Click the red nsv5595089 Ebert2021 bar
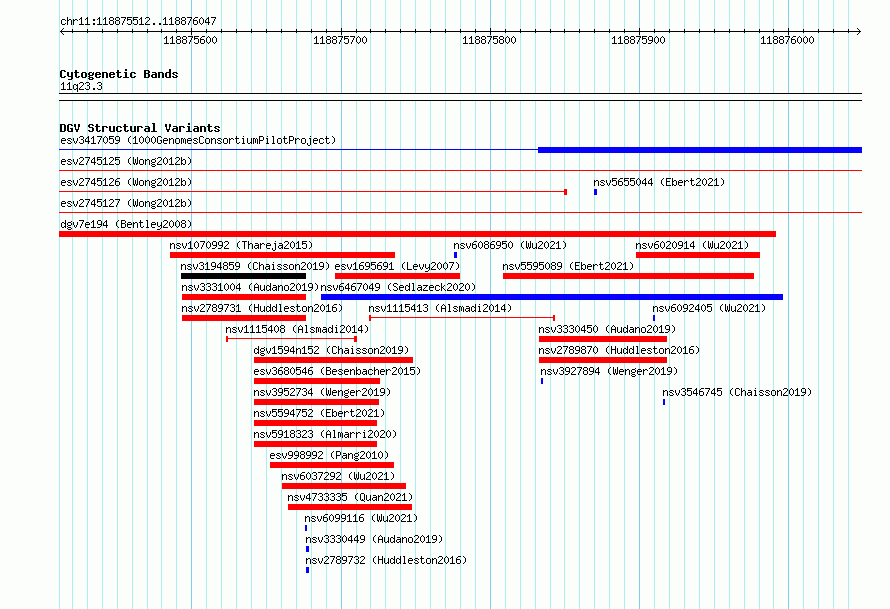The height and width of the screenshot is (609, 890). tap(628, 276)
